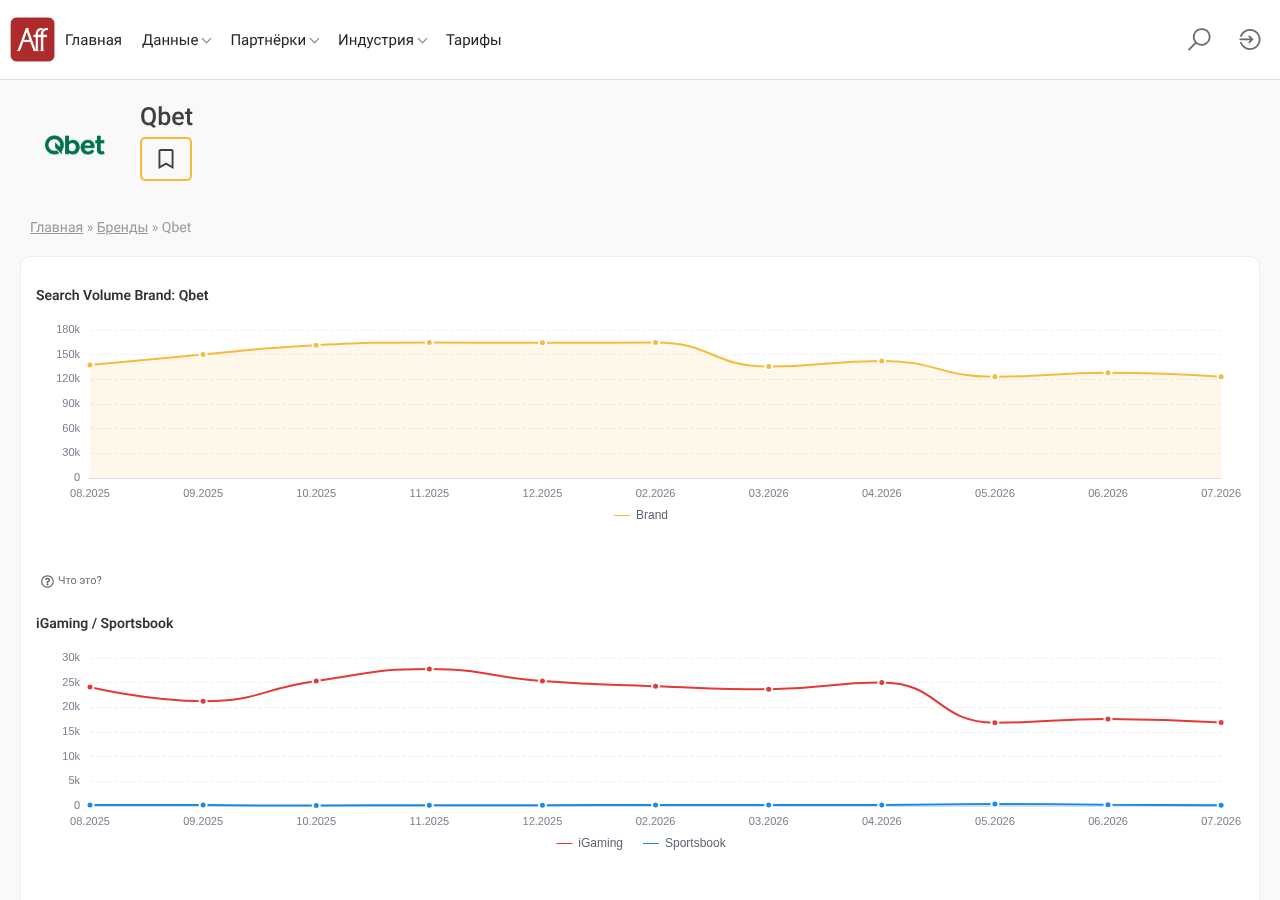Screen dimensions: 1280x900
Task: Click the blue line point at 03.2026
Action: coord(769,805)
